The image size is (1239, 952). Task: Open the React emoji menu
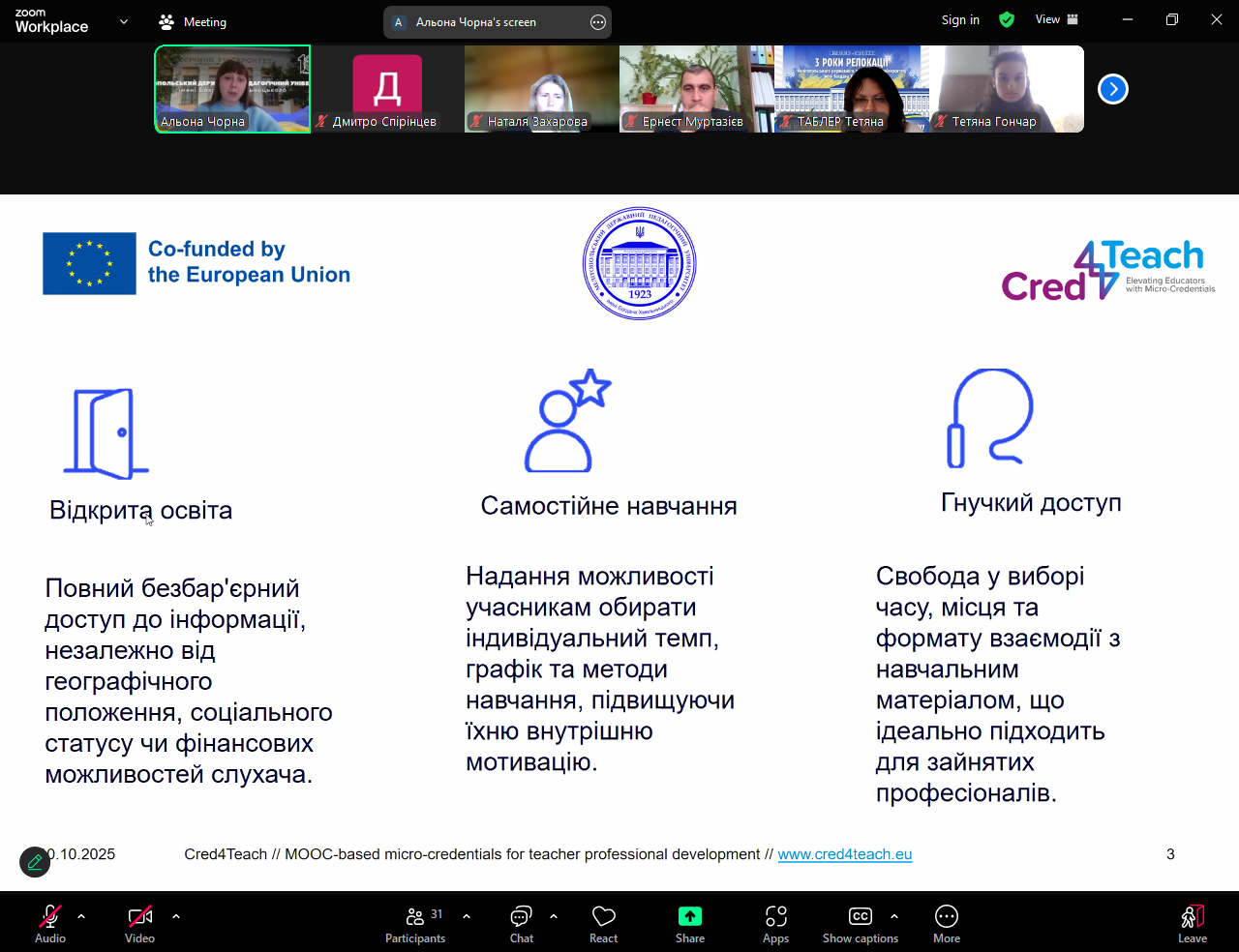pyautogui.click(x=603, y=923)
